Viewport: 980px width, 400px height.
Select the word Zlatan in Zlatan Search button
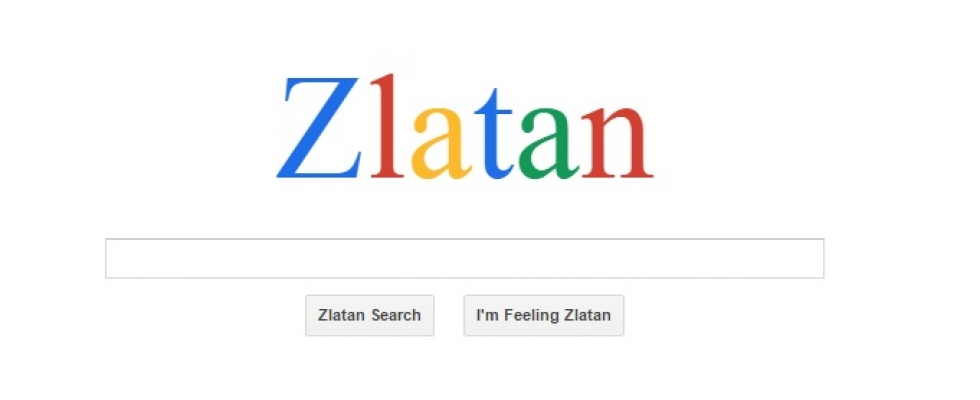pyautogui.click(x=341, y=315)
